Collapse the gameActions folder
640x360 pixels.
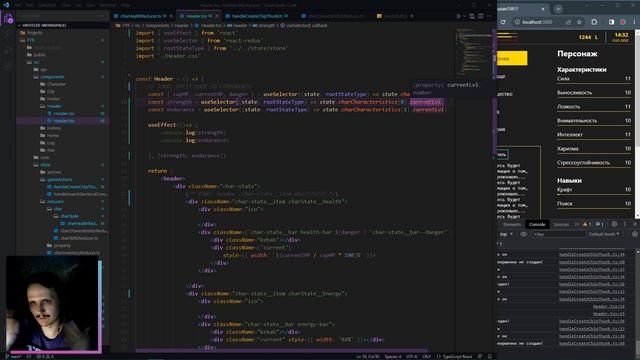[59, 180]
